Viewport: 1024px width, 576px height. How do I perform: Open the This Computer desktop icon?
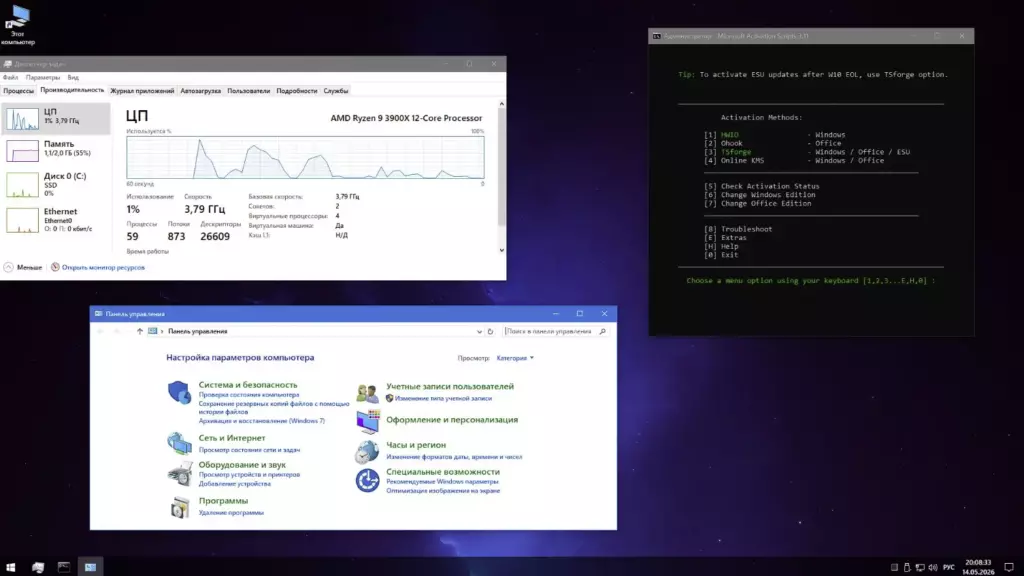point(18,25)
